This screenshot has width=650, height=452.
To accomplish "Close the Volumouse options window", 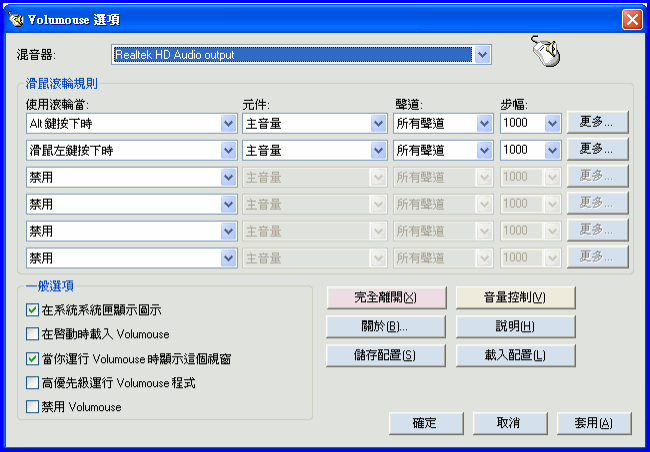I will pyautogui.click(x=631, y=19).
